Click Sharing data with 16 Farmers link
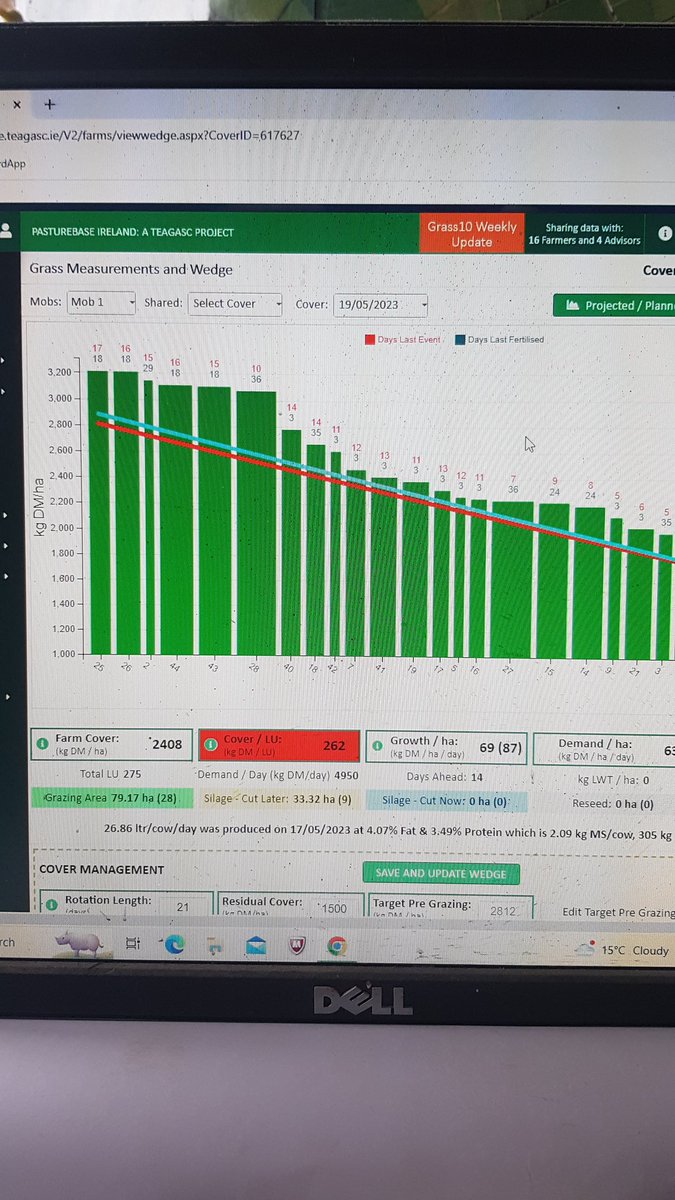Screen dimensions: 675x1200 [x=584, y=234]
